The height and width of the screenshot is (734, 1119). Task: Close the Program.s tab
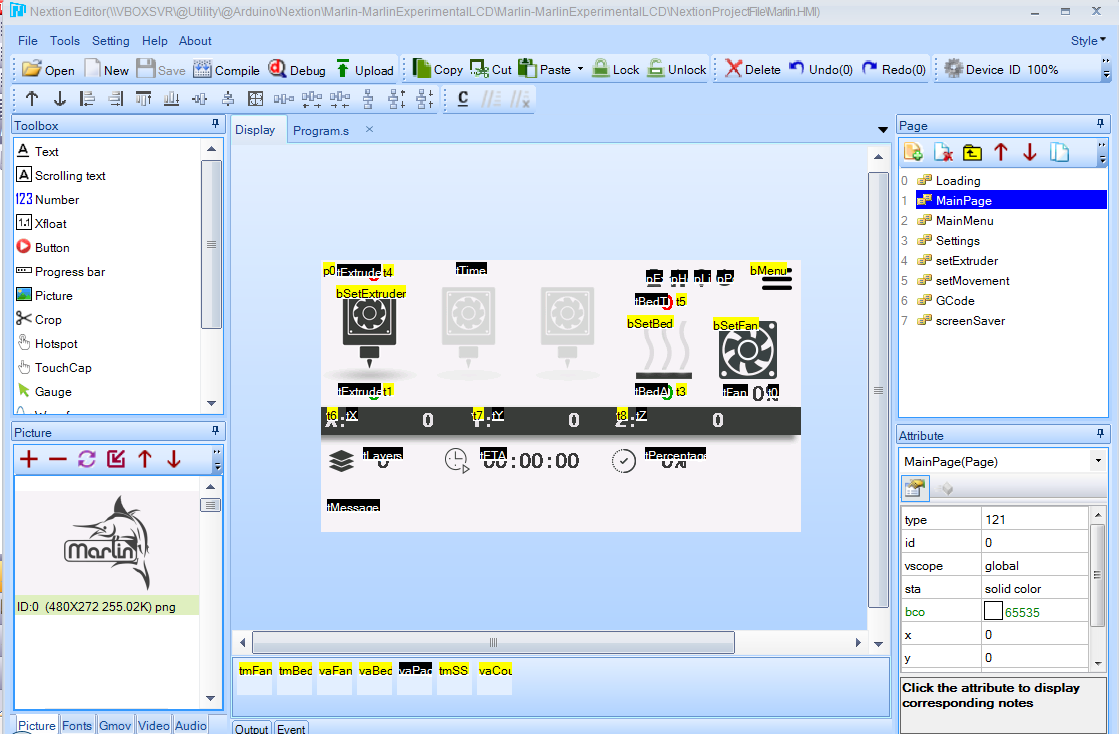point(369,129)
